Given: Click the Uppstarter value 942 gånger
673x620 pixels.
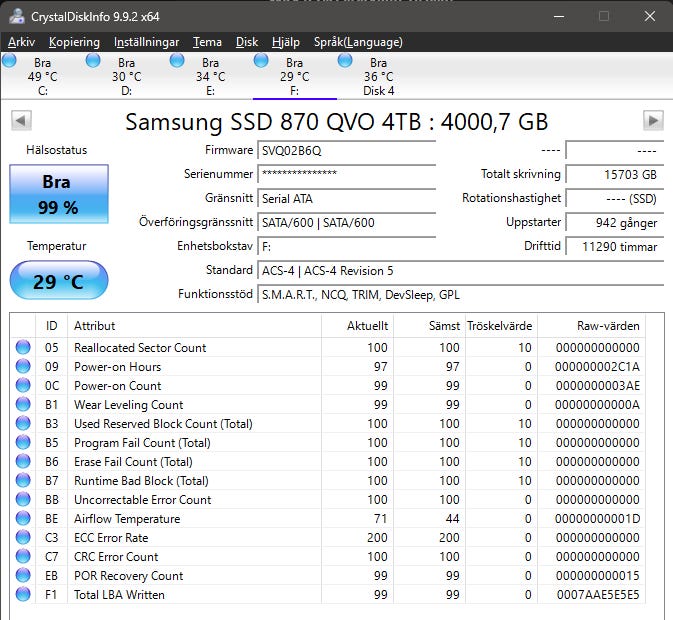Looking at the screenshot, I should [615, 223].
